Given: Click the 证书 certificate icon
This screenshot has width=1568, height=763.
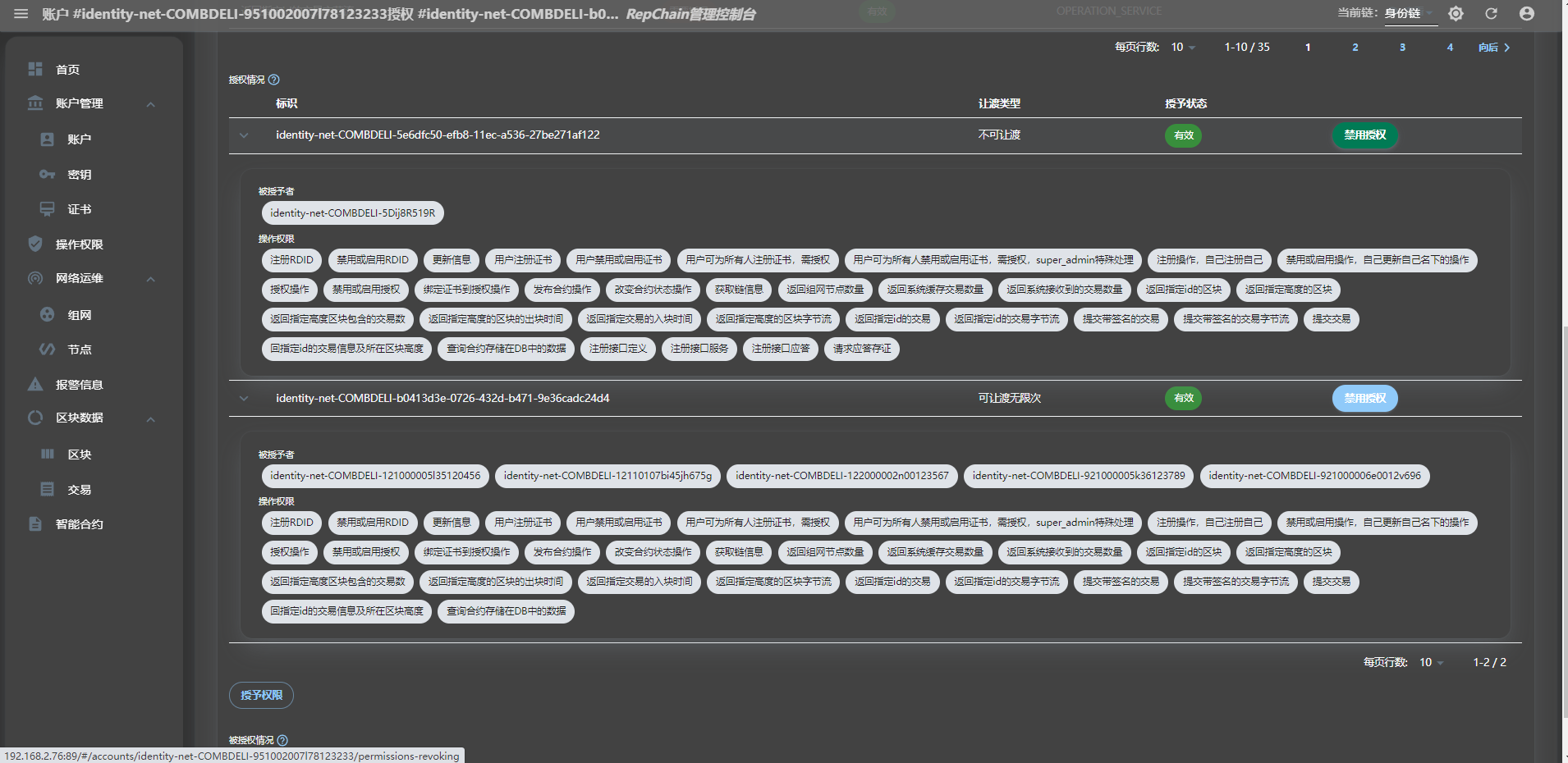Looking at the screenshot, I should coord(48,209).
